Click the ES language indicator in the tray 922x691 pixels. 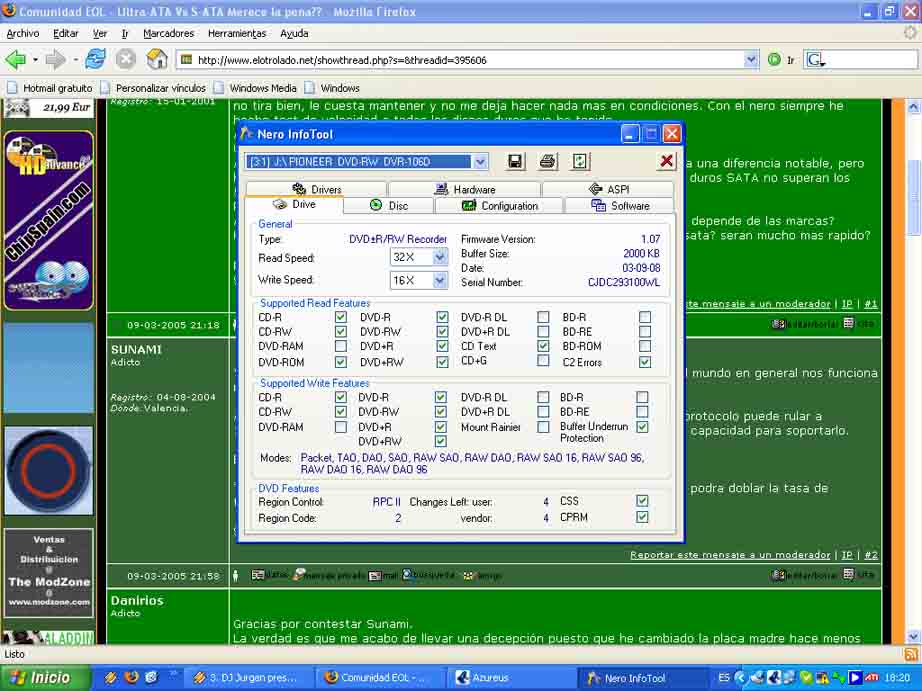pyautogui.click(x=724, y=677)
